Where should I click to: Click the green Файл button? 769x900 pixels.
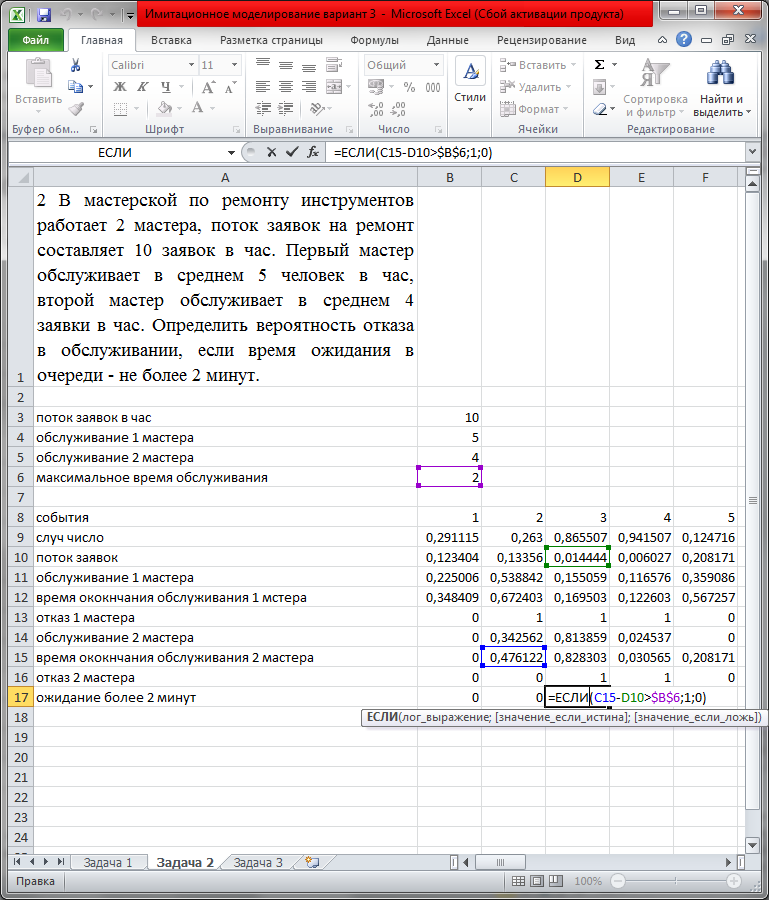[36, 40]
